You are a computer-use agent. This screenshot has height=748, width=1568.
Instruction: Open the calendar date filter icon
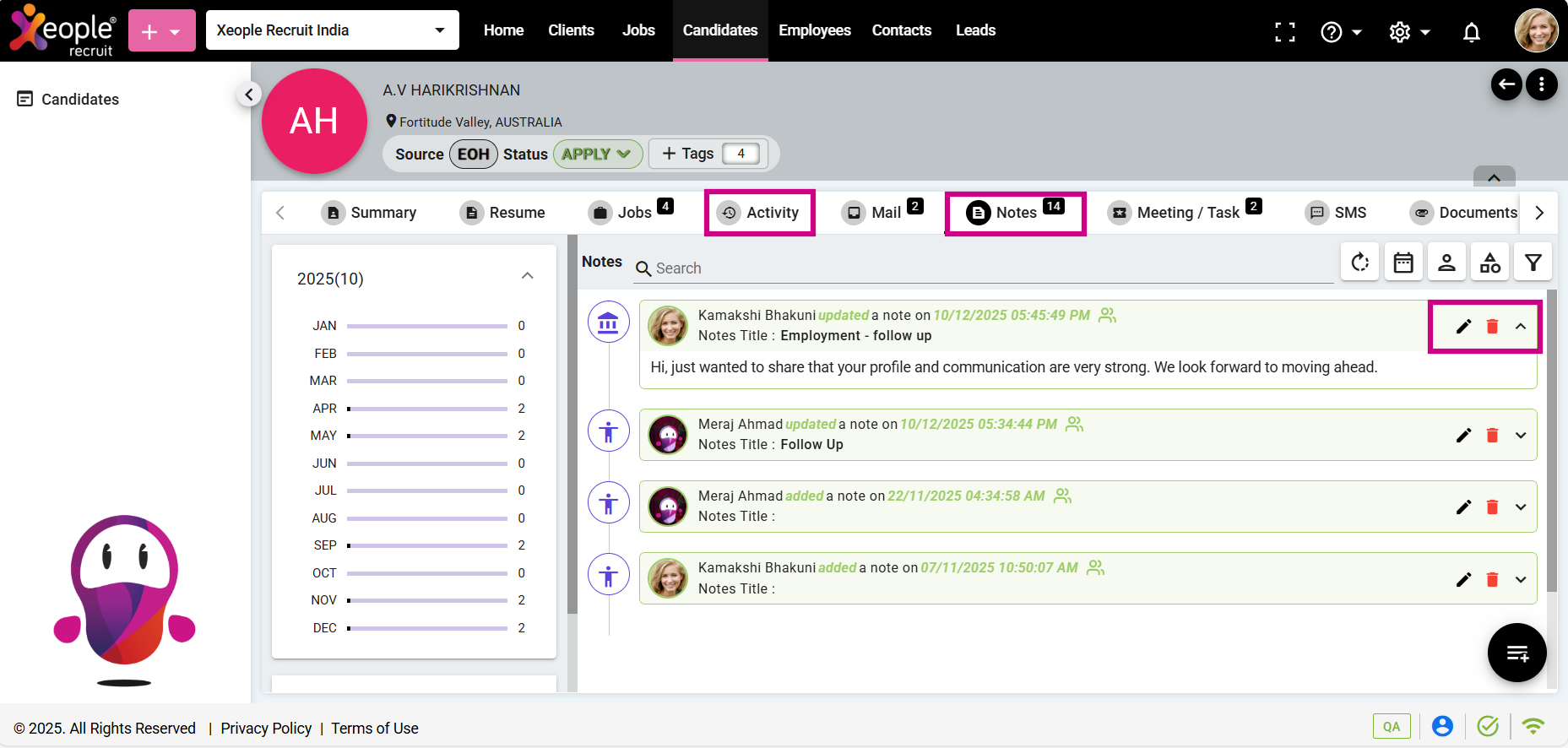point(1403,263)
